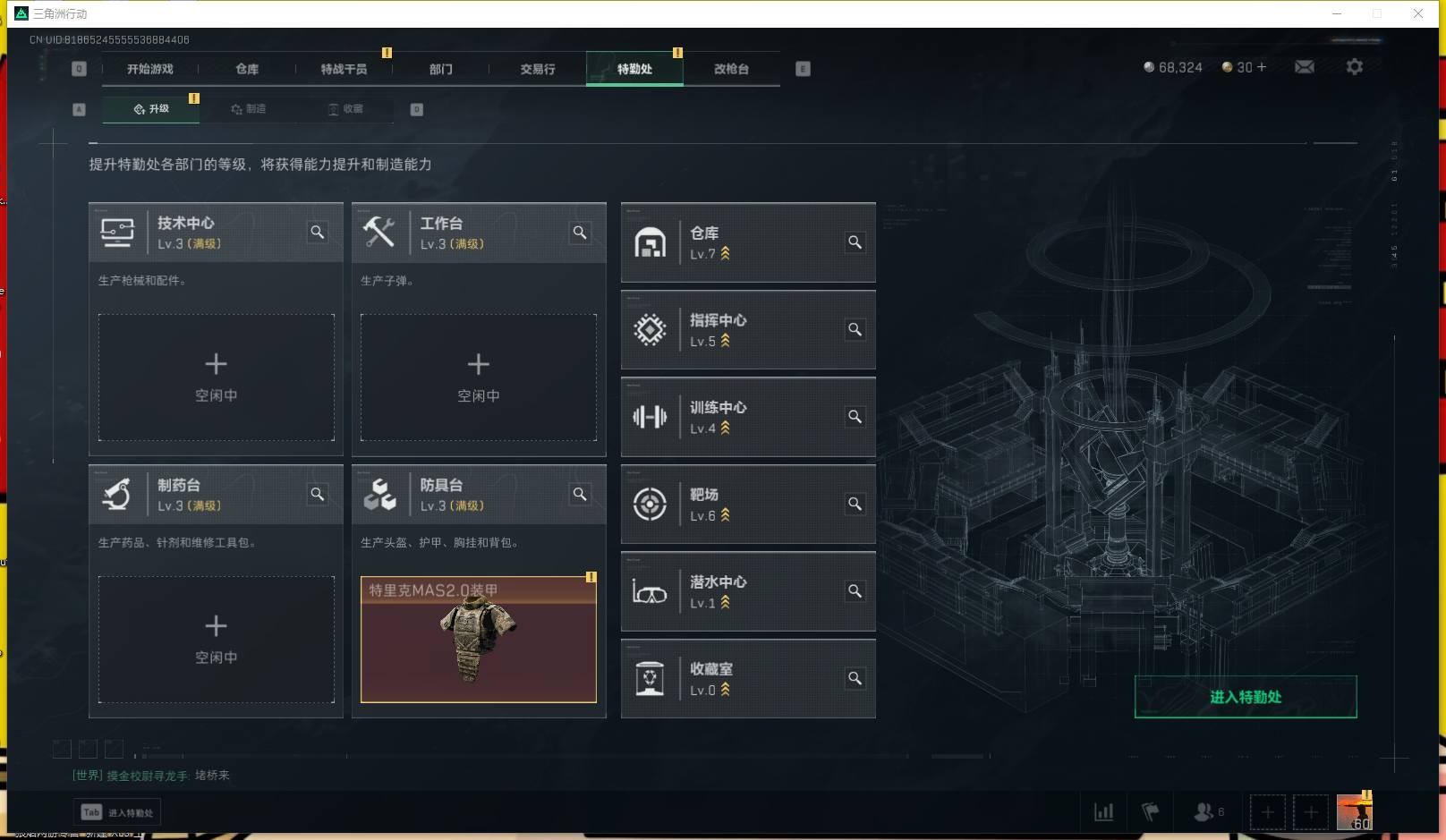Screen dimensions: 1446x840
Task: Open the 训练中心 upgrade card
Action: coord(748,417)
